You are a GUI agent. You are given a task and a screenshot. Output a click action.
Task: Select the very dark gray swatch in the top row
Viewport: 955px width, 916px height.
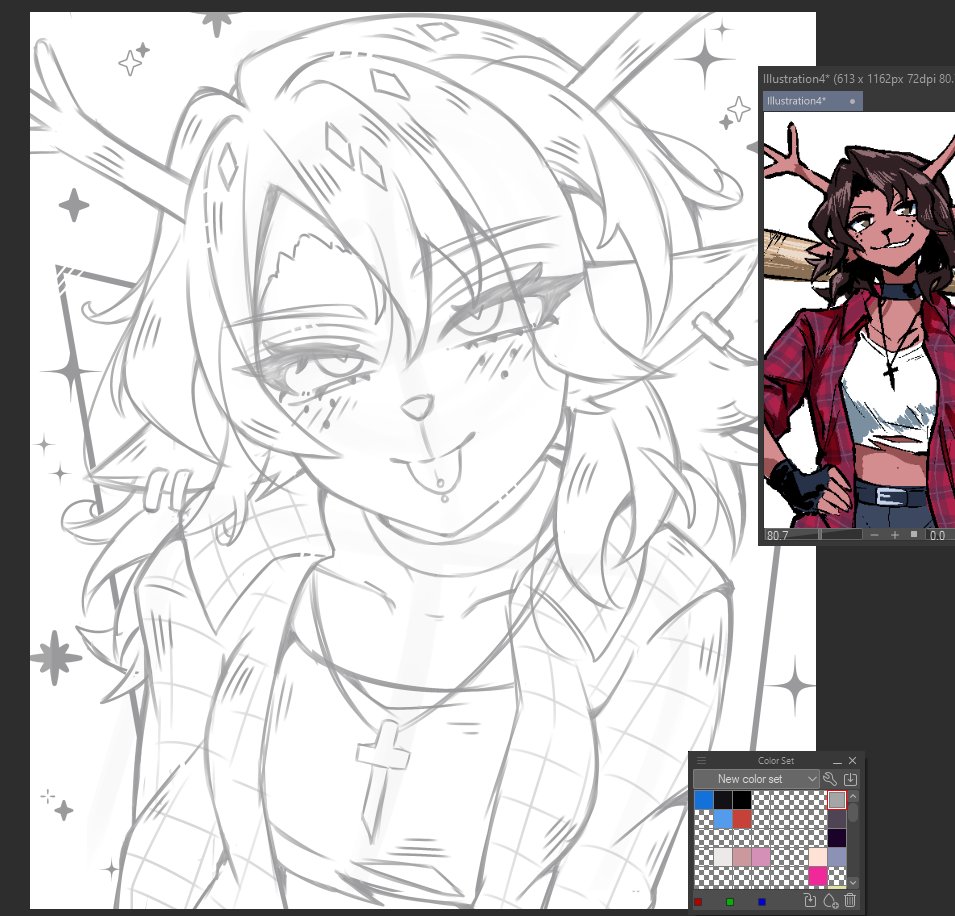722,800
